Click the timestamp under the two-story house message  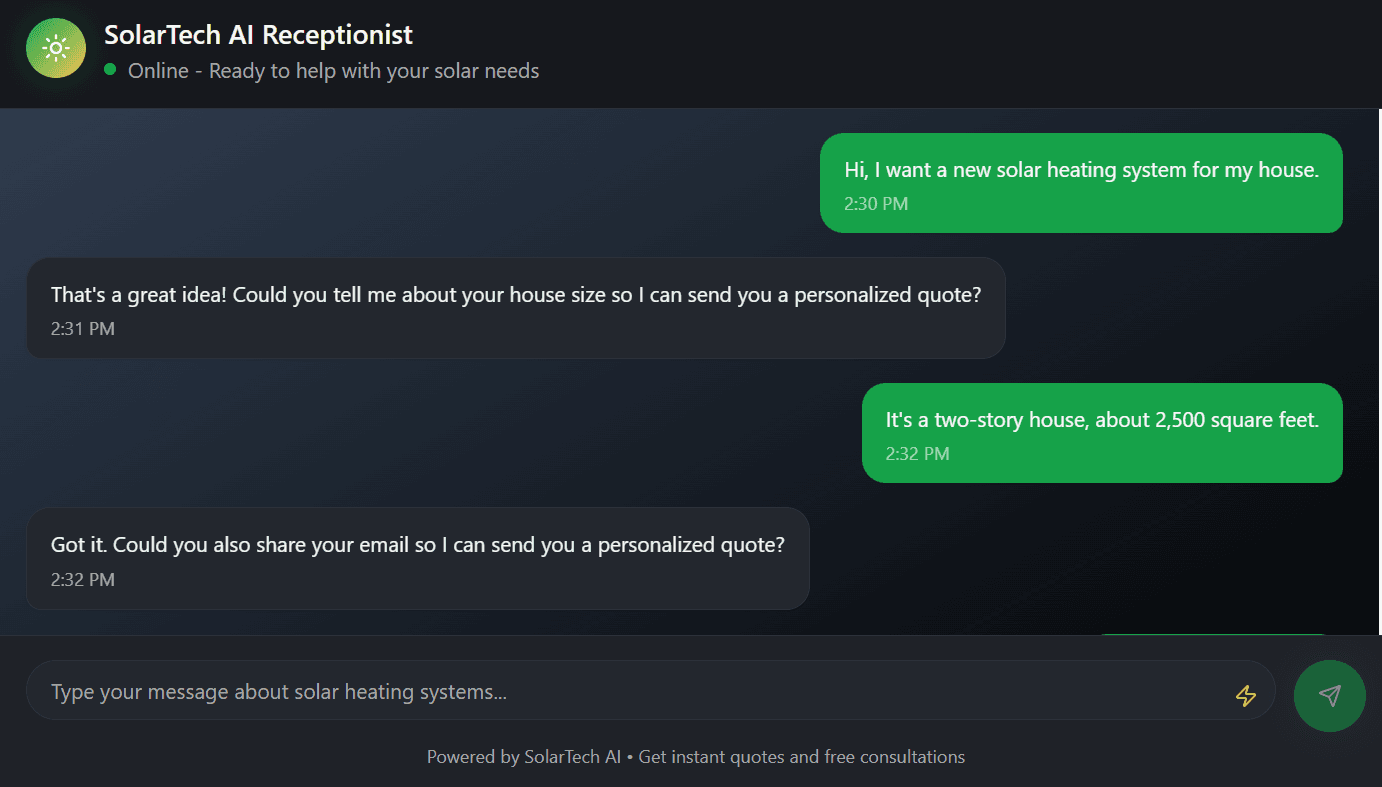tap(917, 454)
